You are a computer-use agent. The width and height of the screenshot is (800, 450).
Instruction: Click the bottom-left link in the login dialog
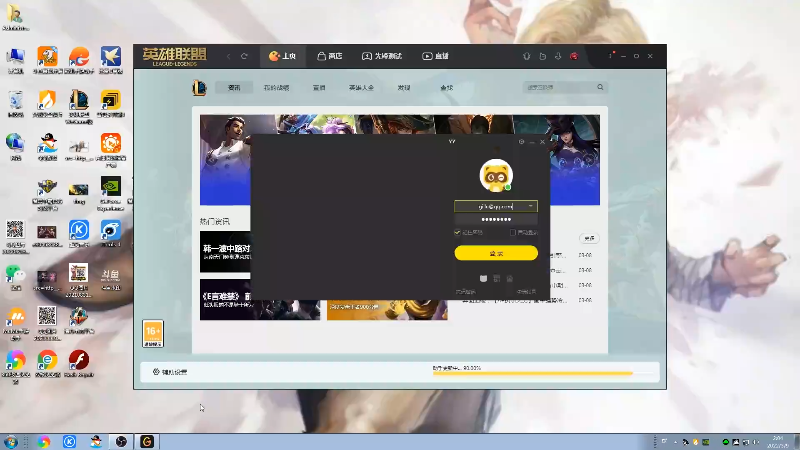465,292
